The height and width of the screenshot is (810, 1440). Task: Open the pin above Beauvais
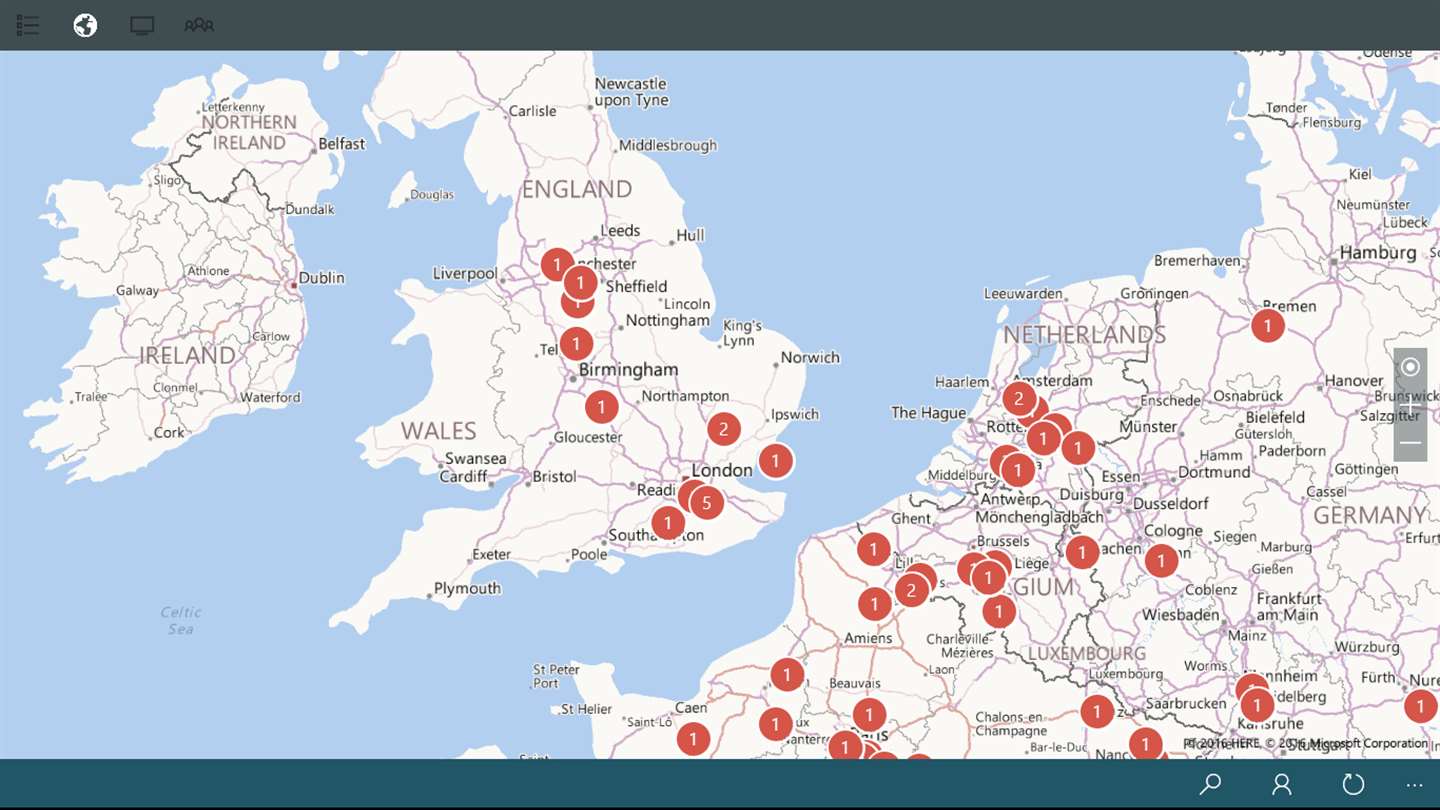coord(787,675)
